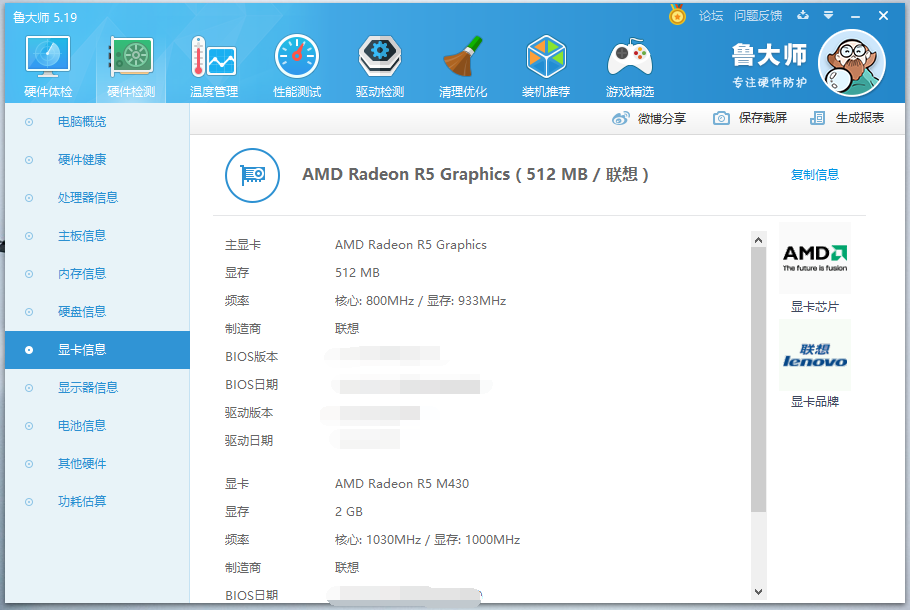The height and width of the screenshot is (610, 910).
Task: Select 功耗估算 in sidebar
Action: point(98,501)
